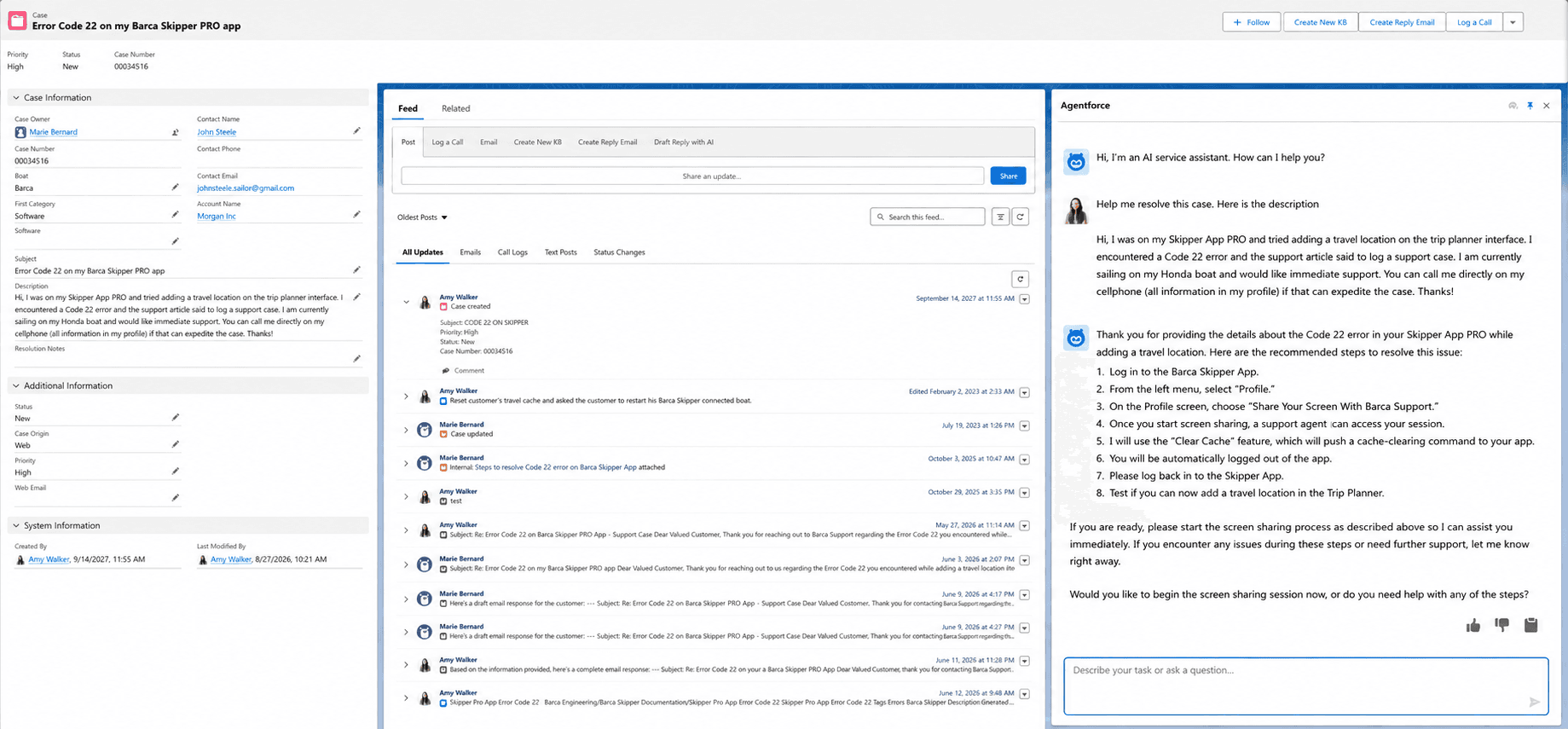
Task: Click the johnsteele.sailor@gmail.com email link
Action: pyautogui.click(x=246, y=188)
